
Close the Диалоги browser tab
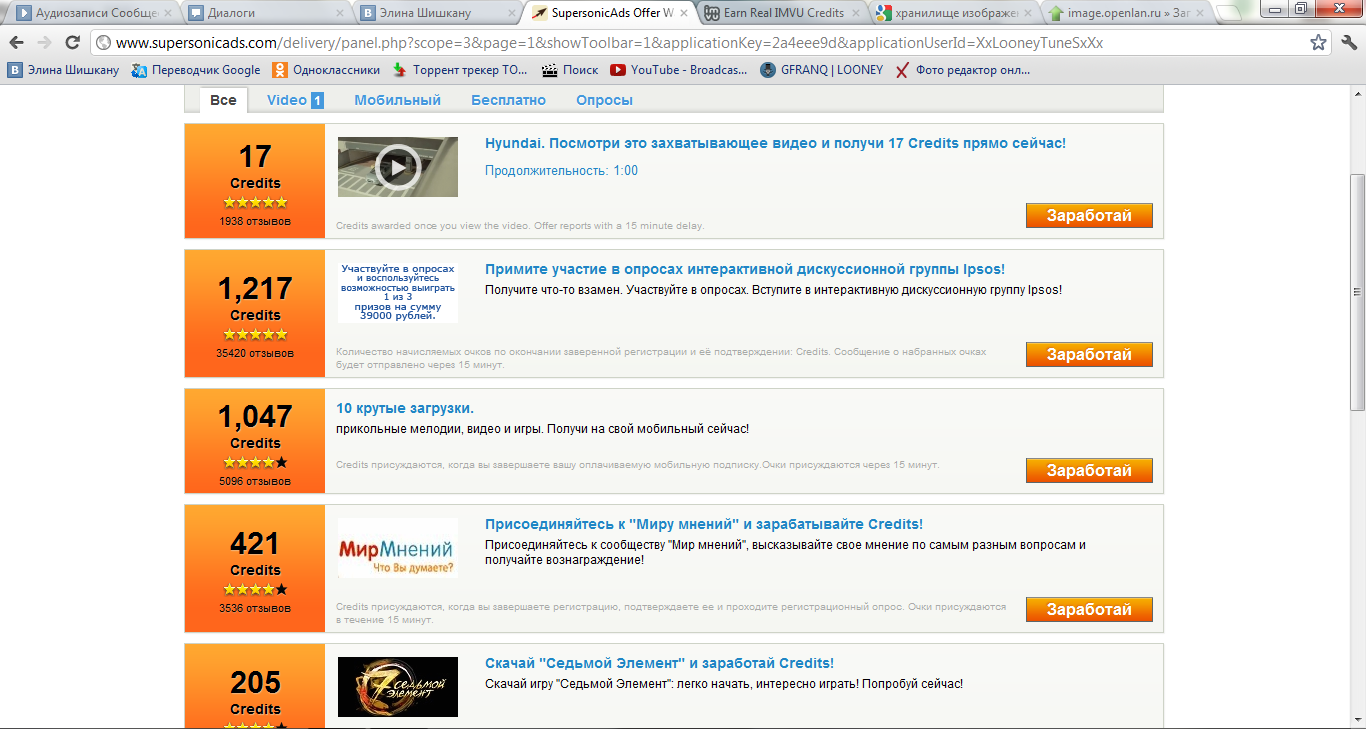pyautogui.click(x=340, y=13)
